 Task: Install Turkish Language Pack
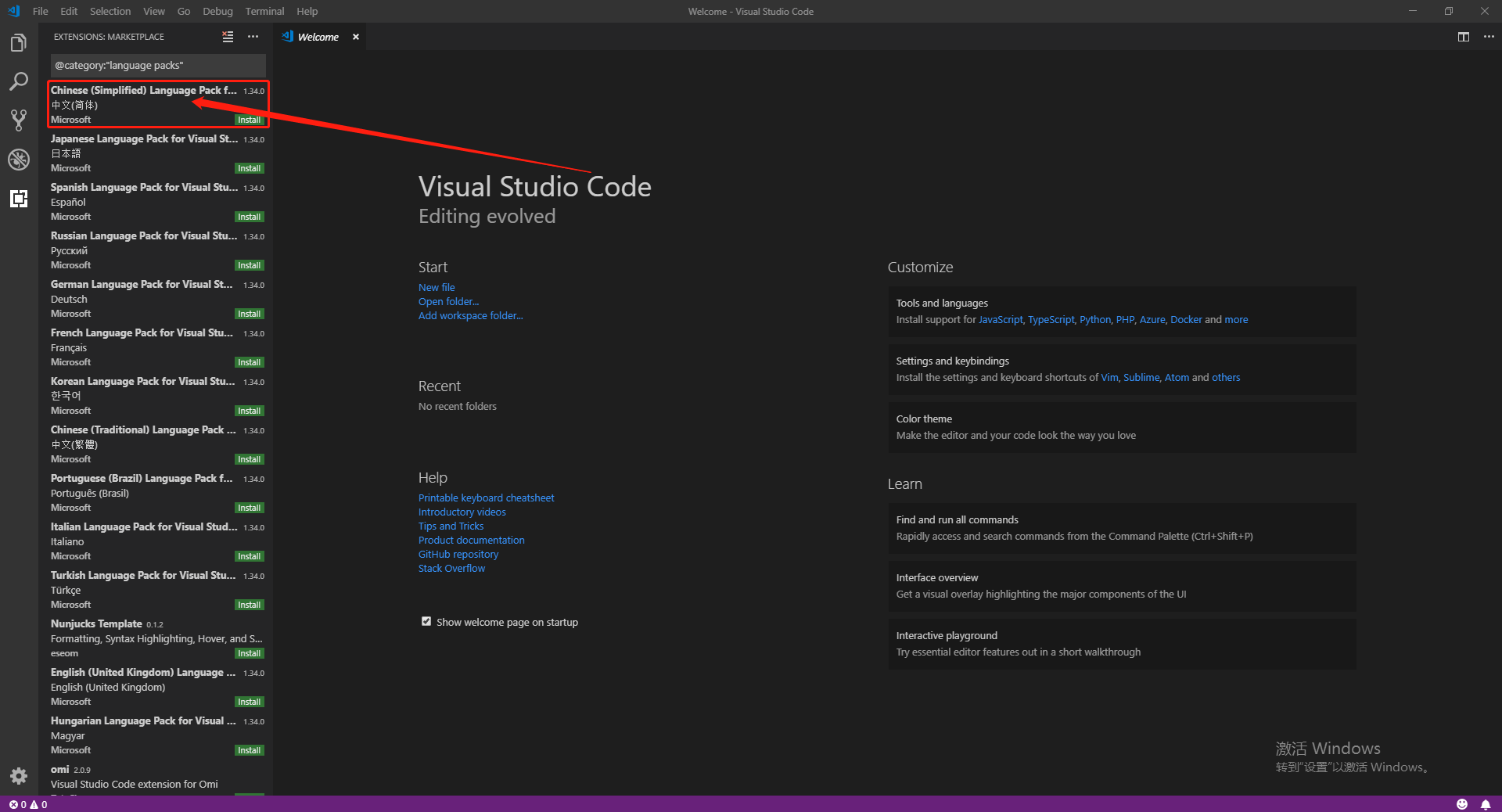[x=250, y=605]
